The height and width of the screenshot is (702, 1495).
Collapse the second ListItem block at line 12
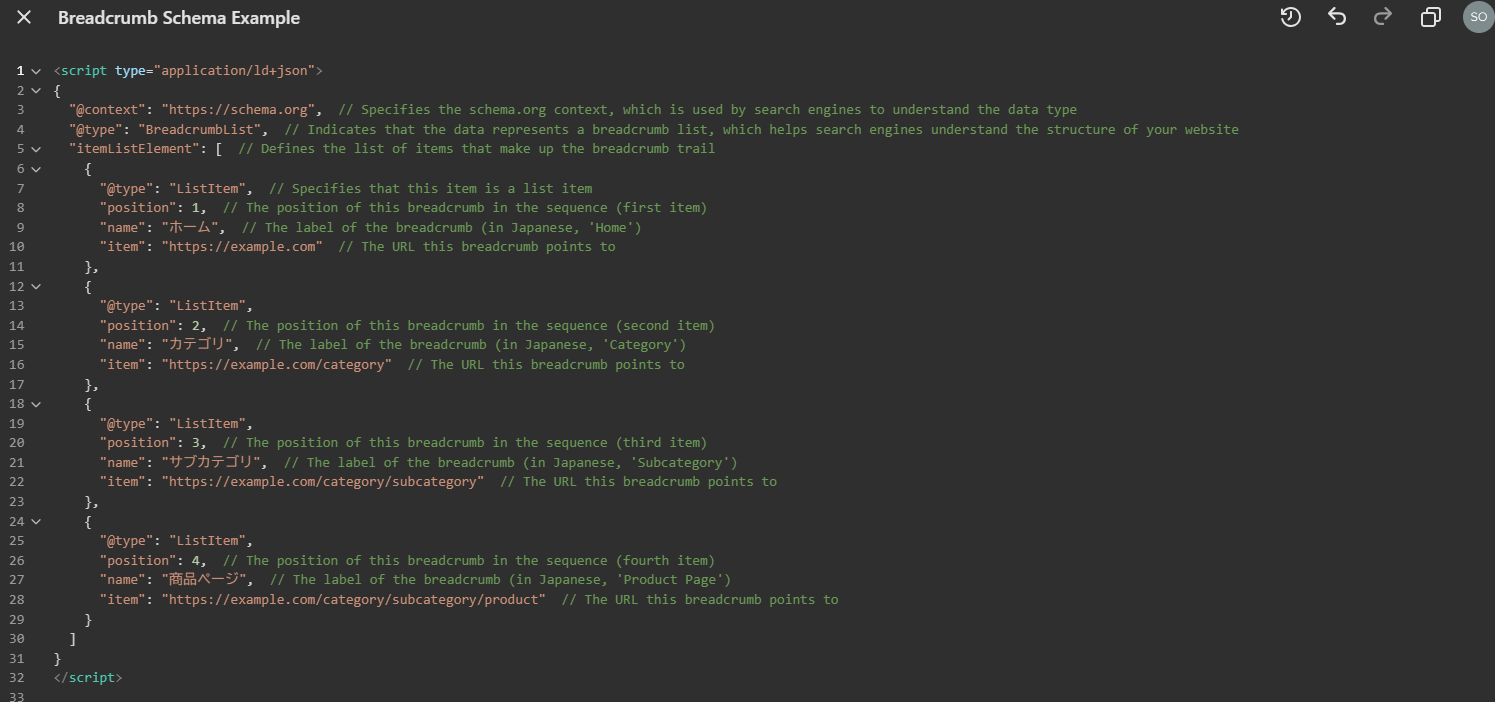click(x=36, y=286)
